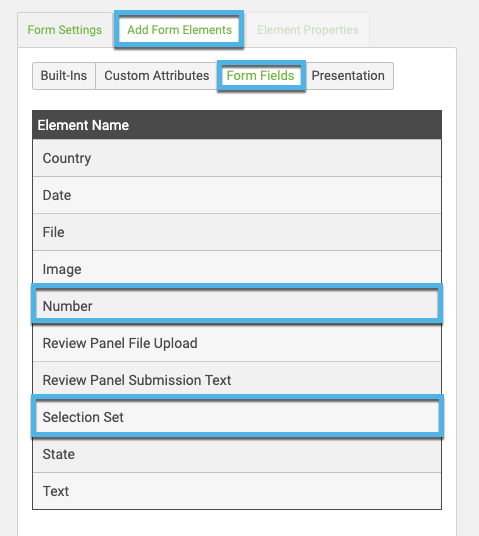
Task: Click the Element Name column header
Action: 237,125
